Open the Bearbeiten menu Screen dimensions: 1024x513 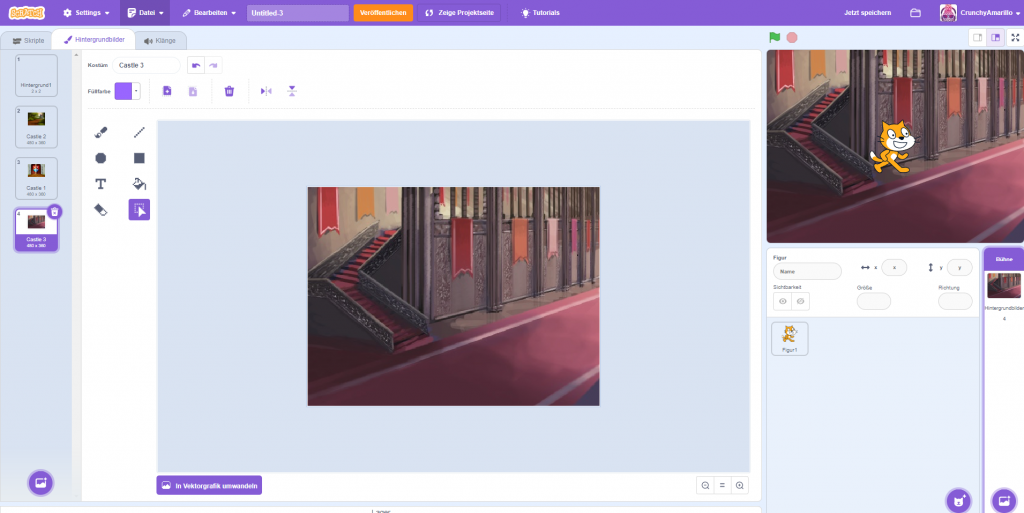209,13
